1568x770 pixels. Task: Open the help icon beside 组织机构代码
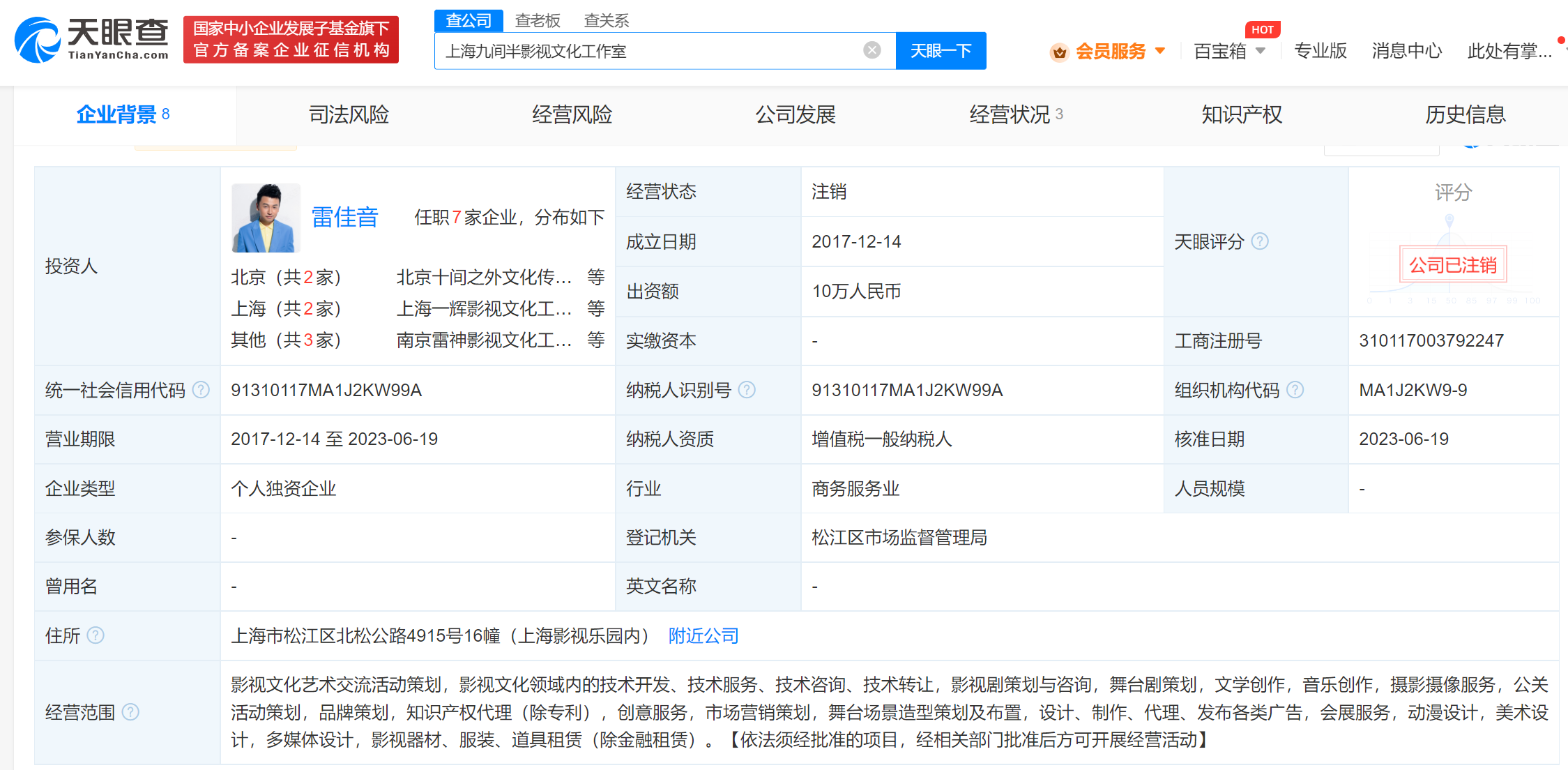pyautogui.click(x=1295, y=390)
